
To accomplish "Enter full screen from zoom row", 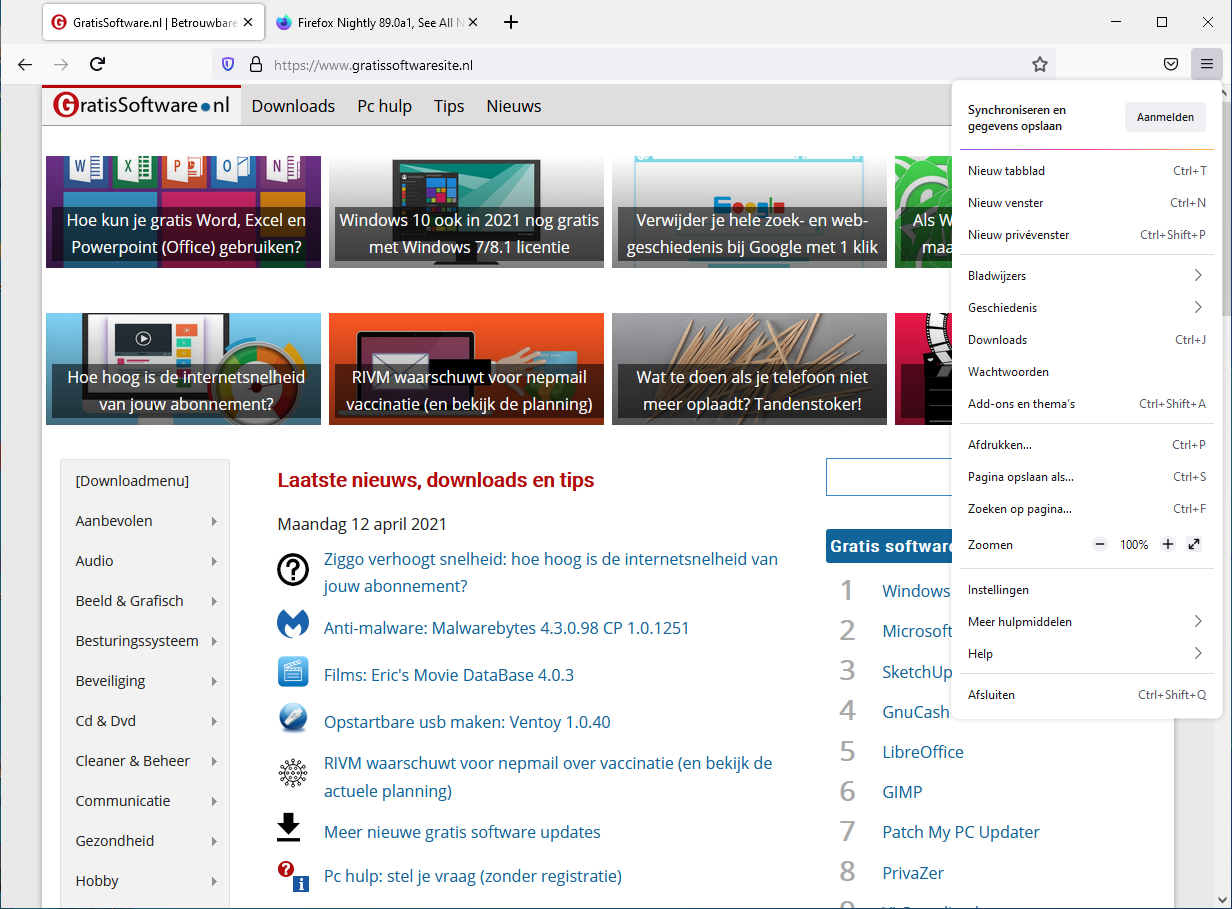I will coord(1193,545).
